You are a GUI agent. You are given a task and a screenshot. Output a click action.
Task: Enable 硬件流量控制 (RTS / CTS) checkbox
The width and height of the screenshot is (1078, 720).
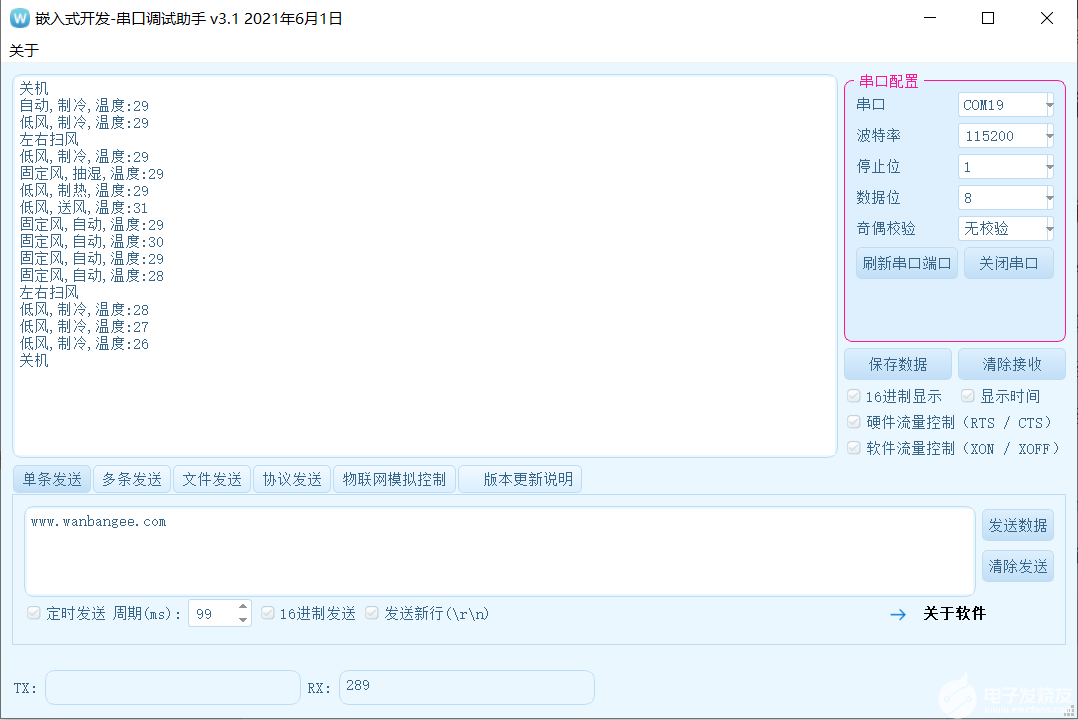[x=854, y=422]
